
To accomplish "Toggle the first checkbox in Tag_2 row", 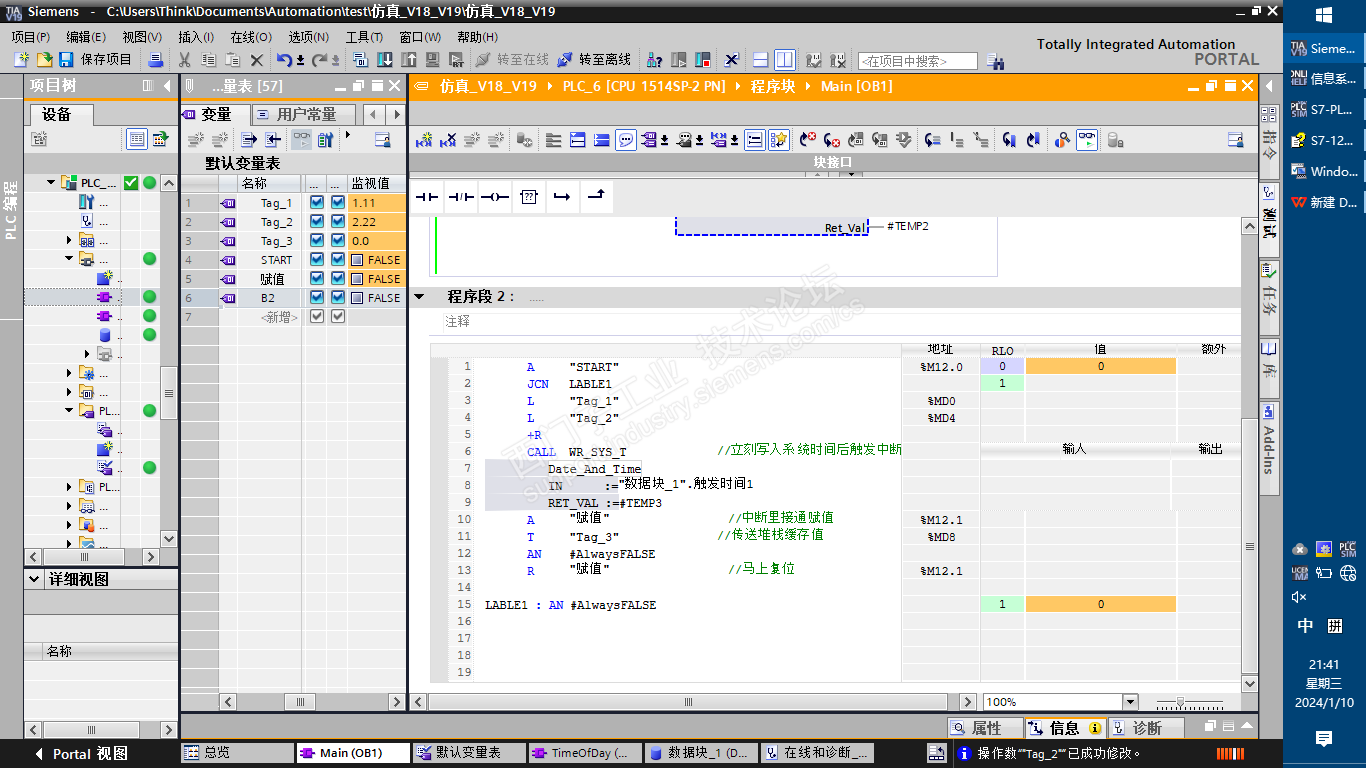I will (x=317, y=222).
